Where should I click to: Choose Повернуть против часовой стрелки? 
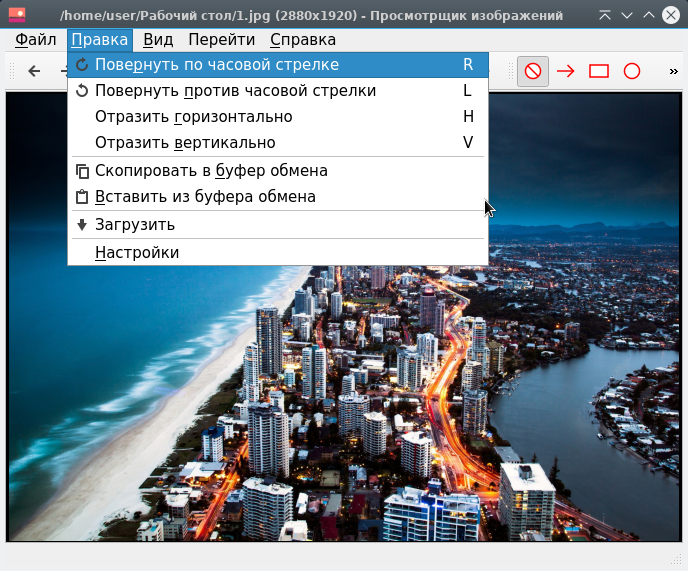click(235, 91)
